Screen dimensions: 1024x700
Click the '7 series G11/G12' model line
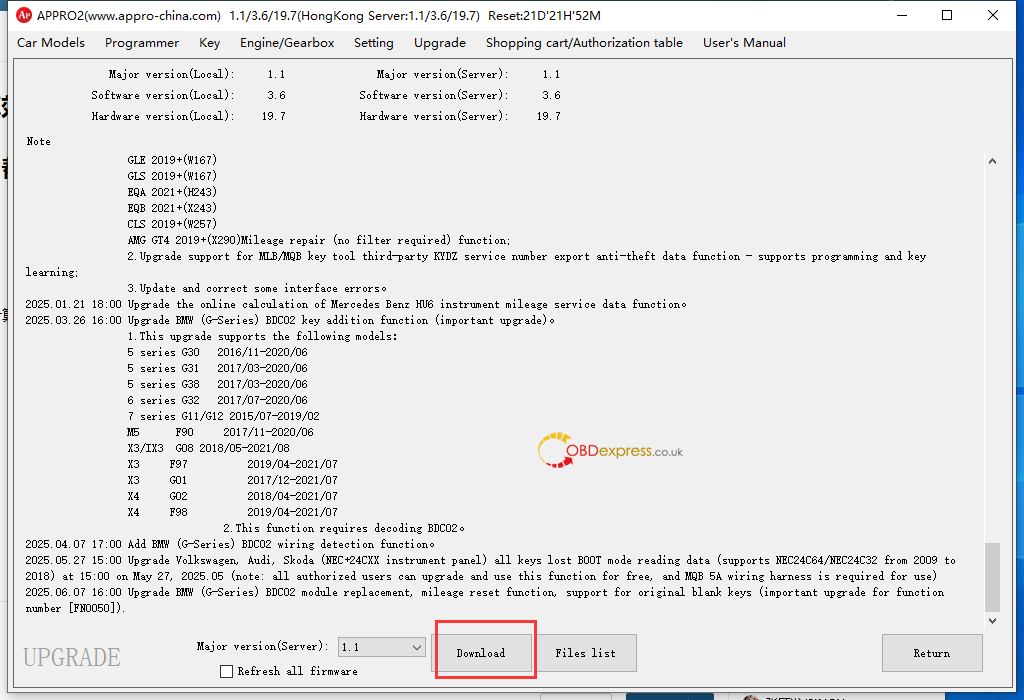223,417
